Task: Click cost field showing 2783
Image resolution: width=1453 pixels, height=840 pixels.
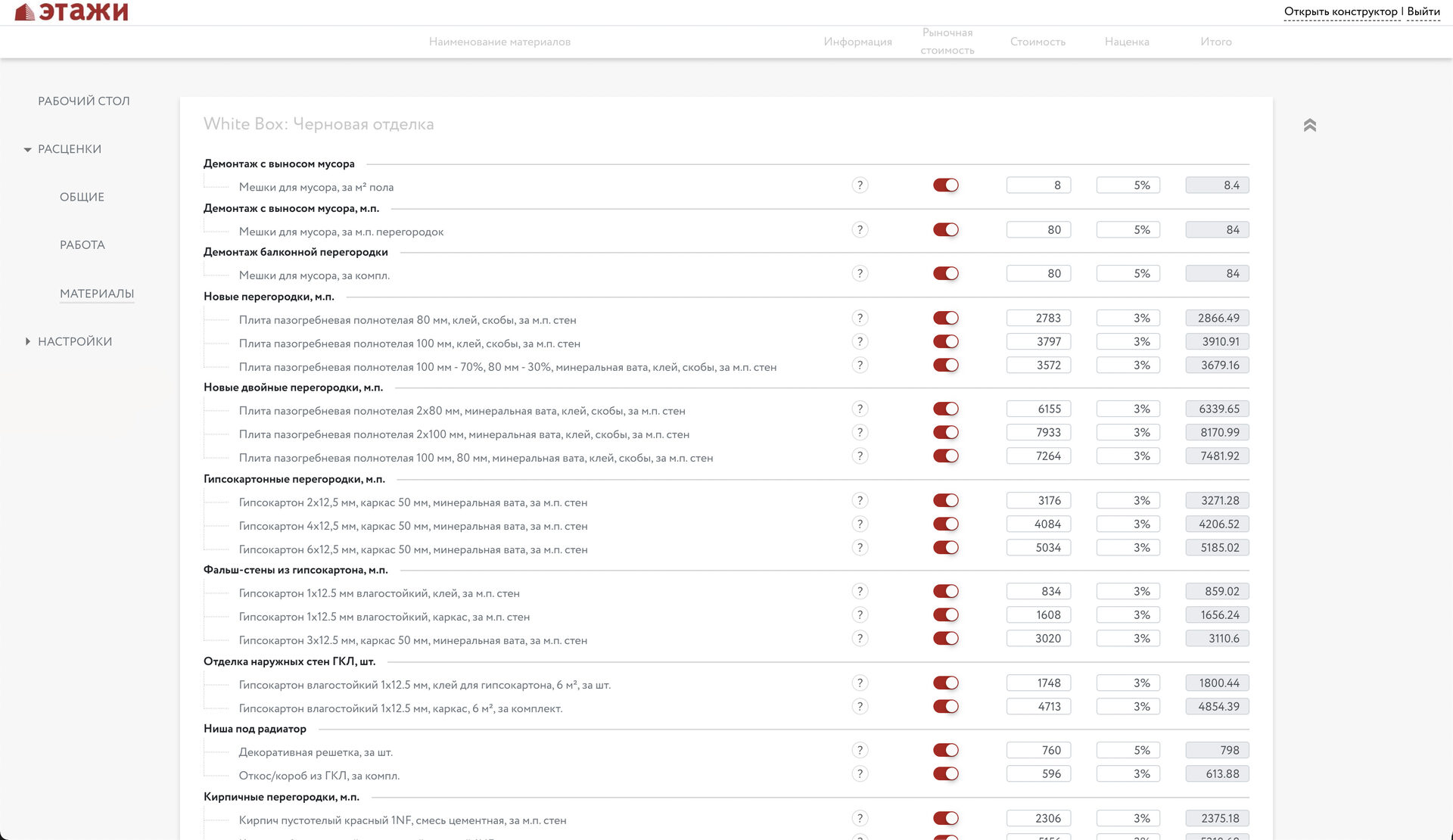Action: pyautogui.click(x=1038, y=319)
